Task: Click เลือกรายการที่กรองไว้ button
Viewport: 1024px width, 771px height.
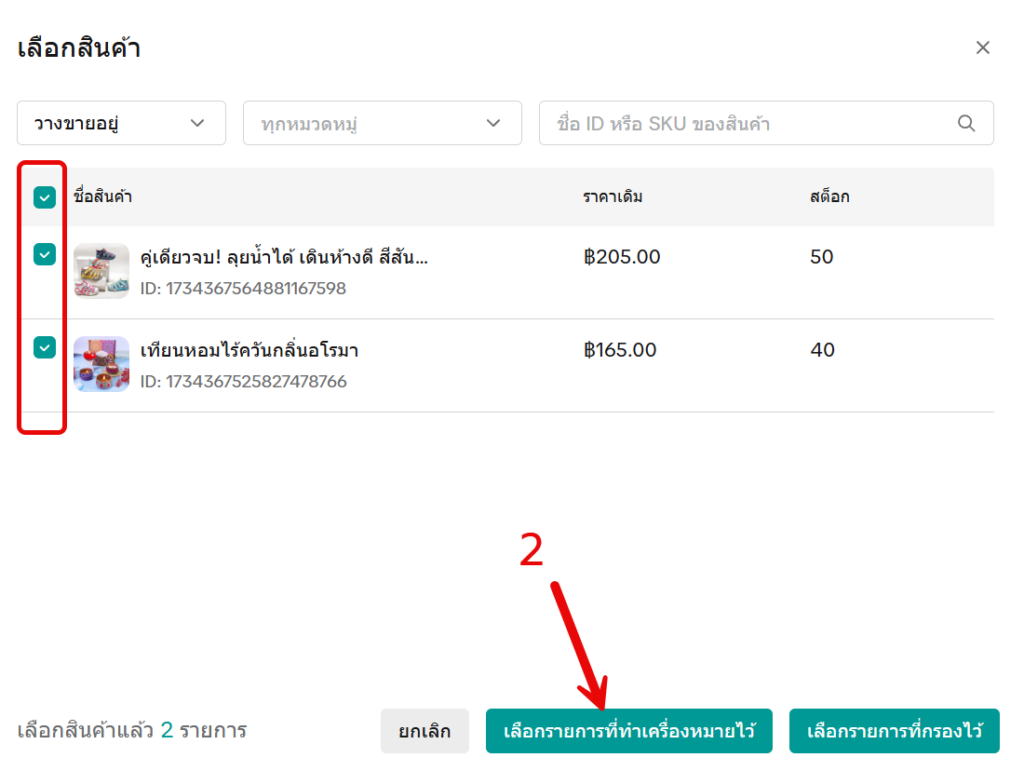Action: tap(894, 731)
